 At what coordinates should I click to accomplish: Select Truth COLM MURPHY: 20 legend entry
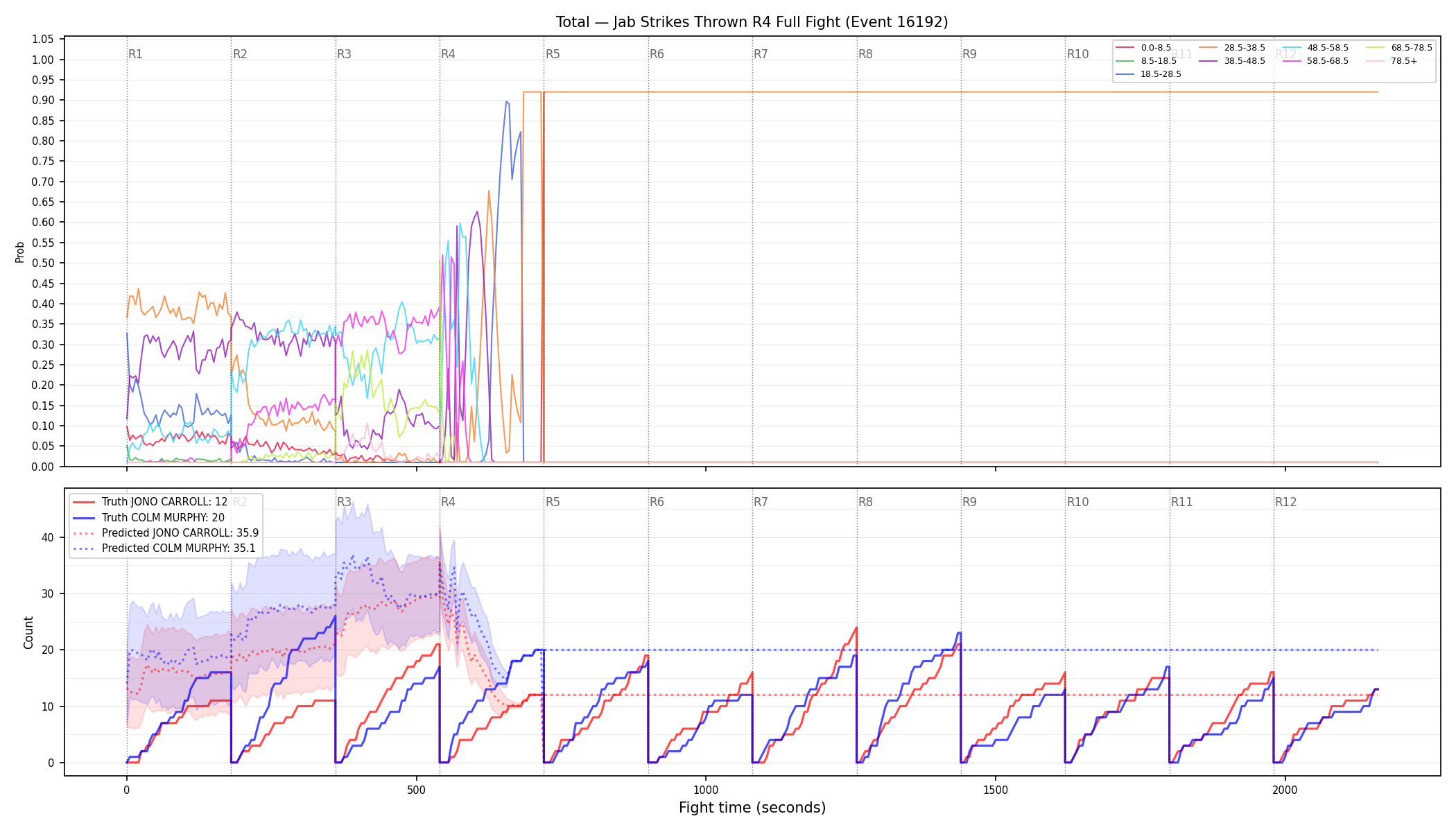click(x=149, y=518)
